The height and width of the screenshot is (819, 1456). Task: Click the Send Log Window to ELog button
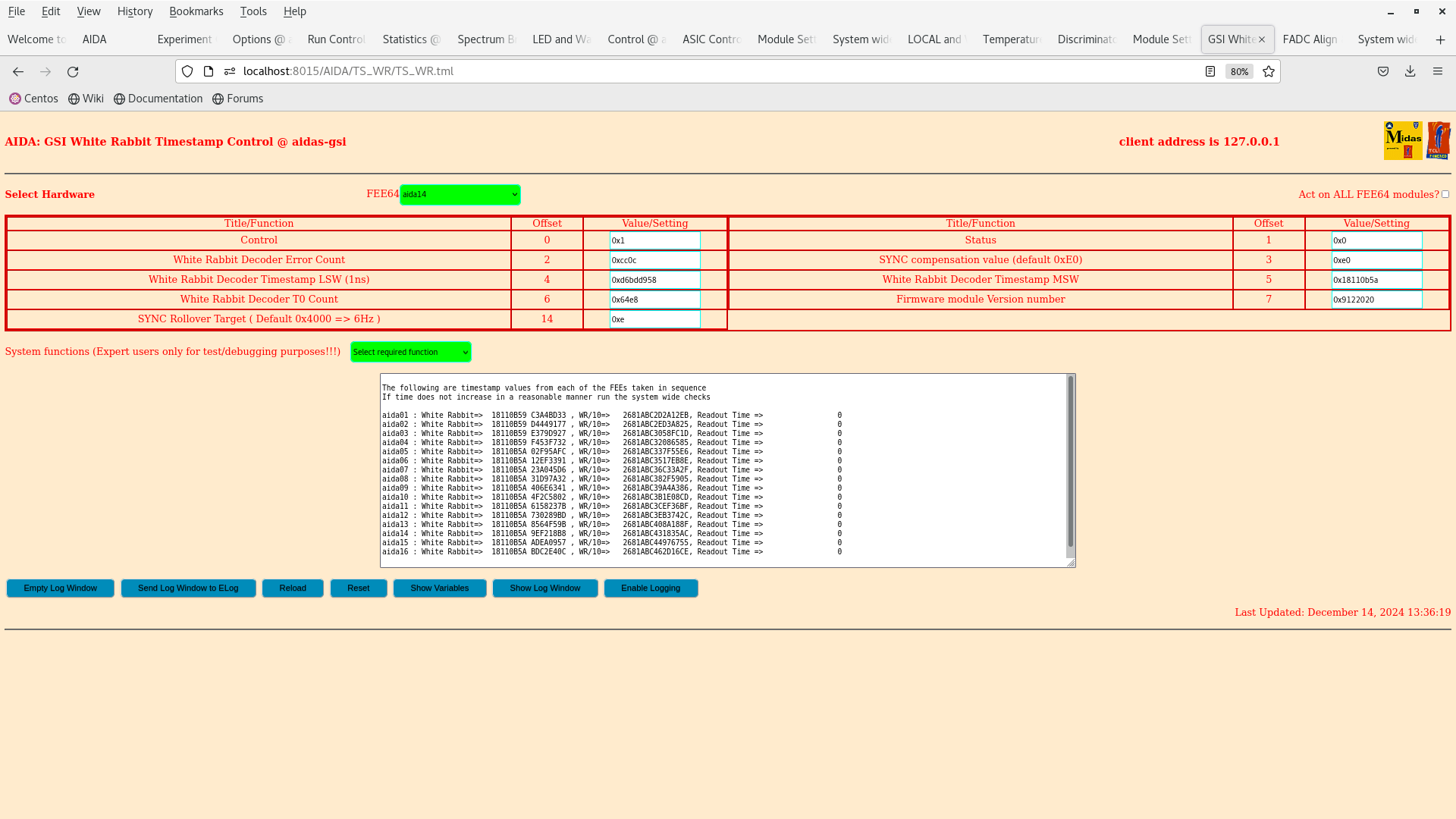(188, 588)
